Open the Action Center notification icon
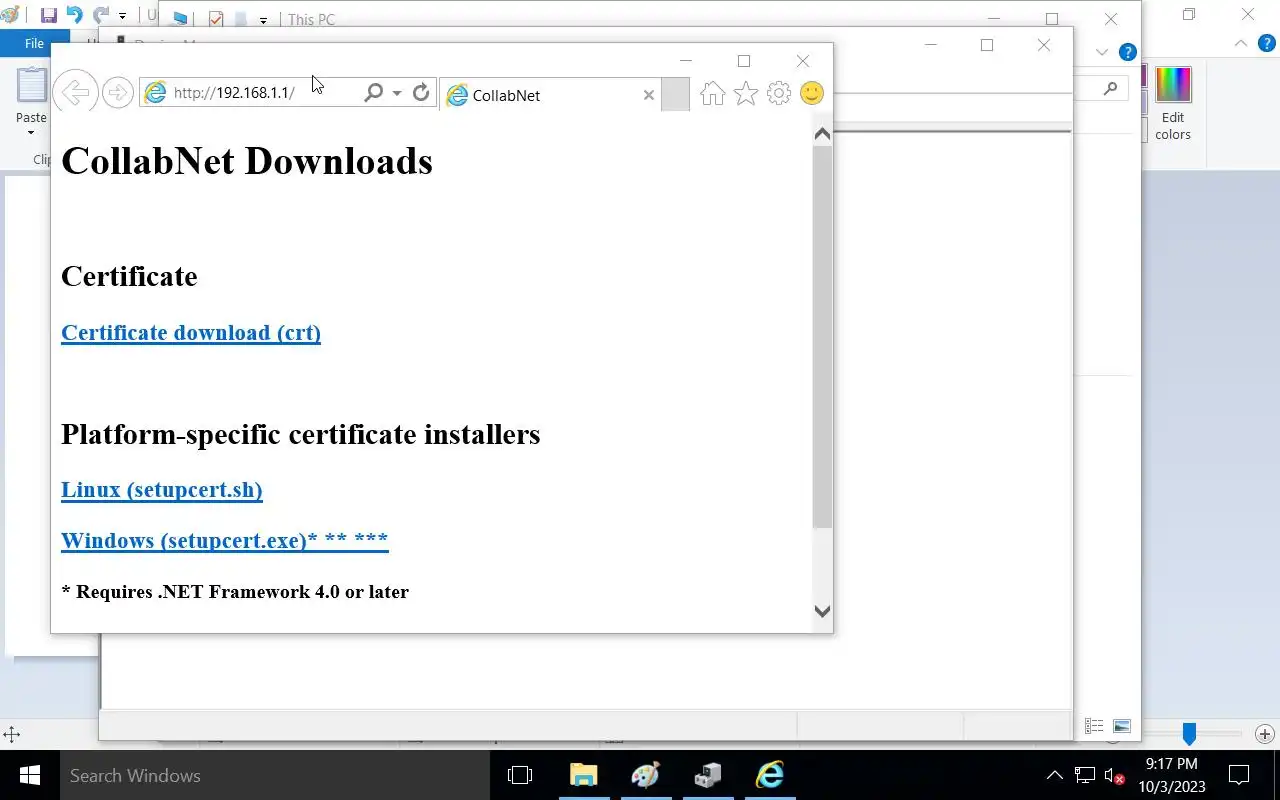Viewport: 1280px width, 800px height. tap(1239, 775)
